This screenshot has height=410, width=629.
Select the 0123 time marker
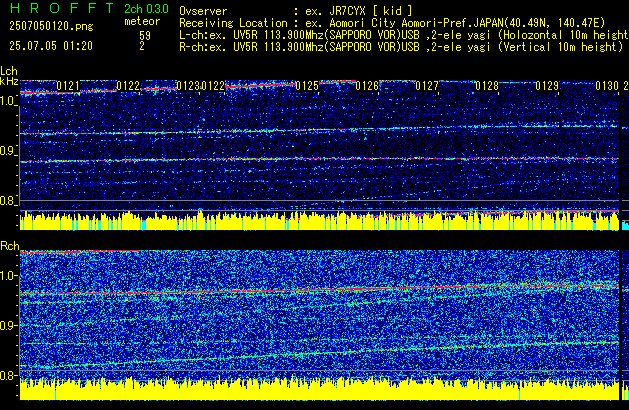(188, 86)
